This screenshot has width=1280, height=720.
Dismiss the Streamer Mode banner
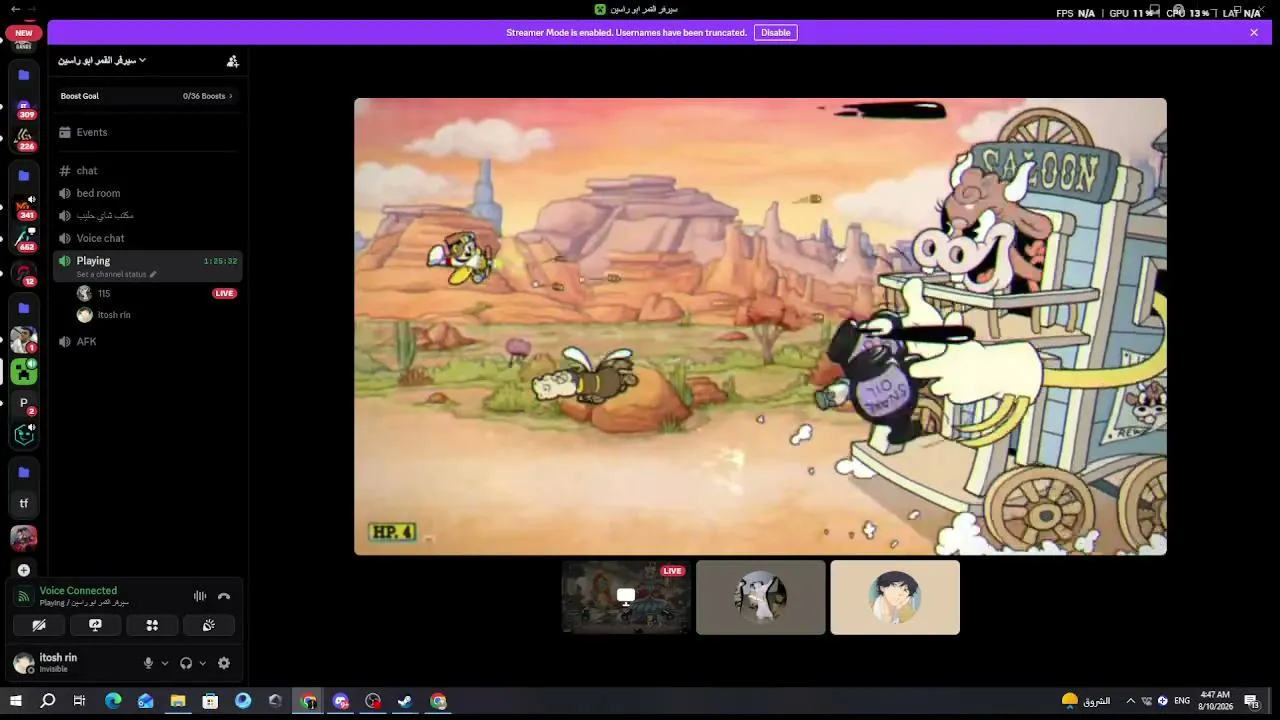(x=1254, y=33)
